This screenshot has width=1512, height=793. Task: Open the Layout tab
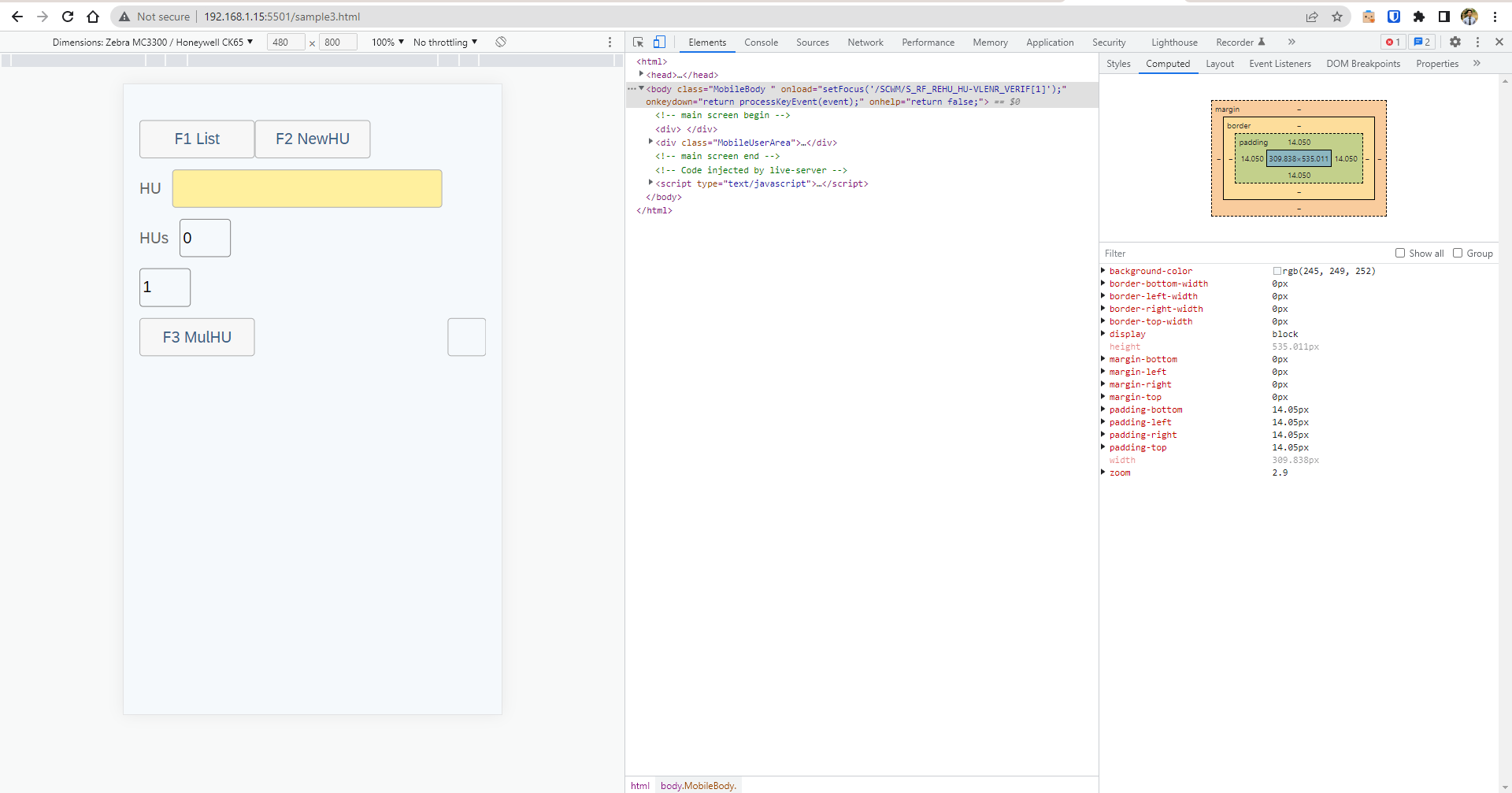click(x=1219, y=64)
